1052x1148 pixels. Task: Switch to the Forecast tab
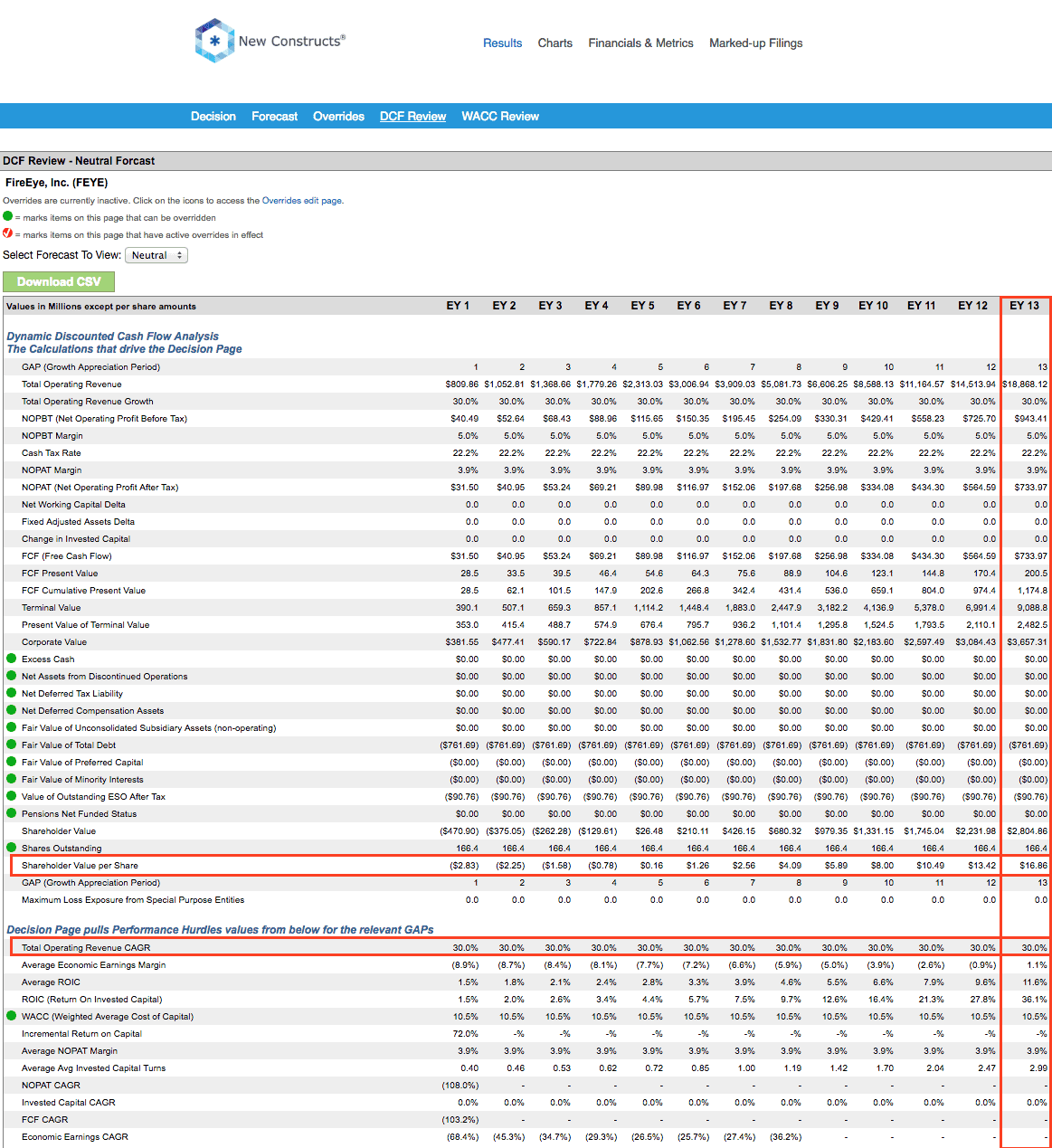274,116
